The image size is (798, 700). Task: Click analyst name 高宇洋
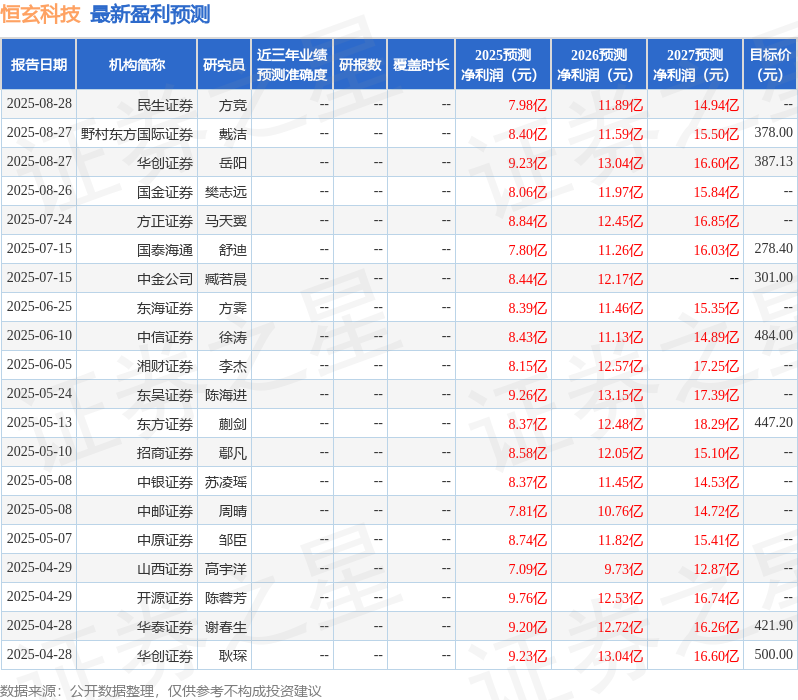[225, 570]
